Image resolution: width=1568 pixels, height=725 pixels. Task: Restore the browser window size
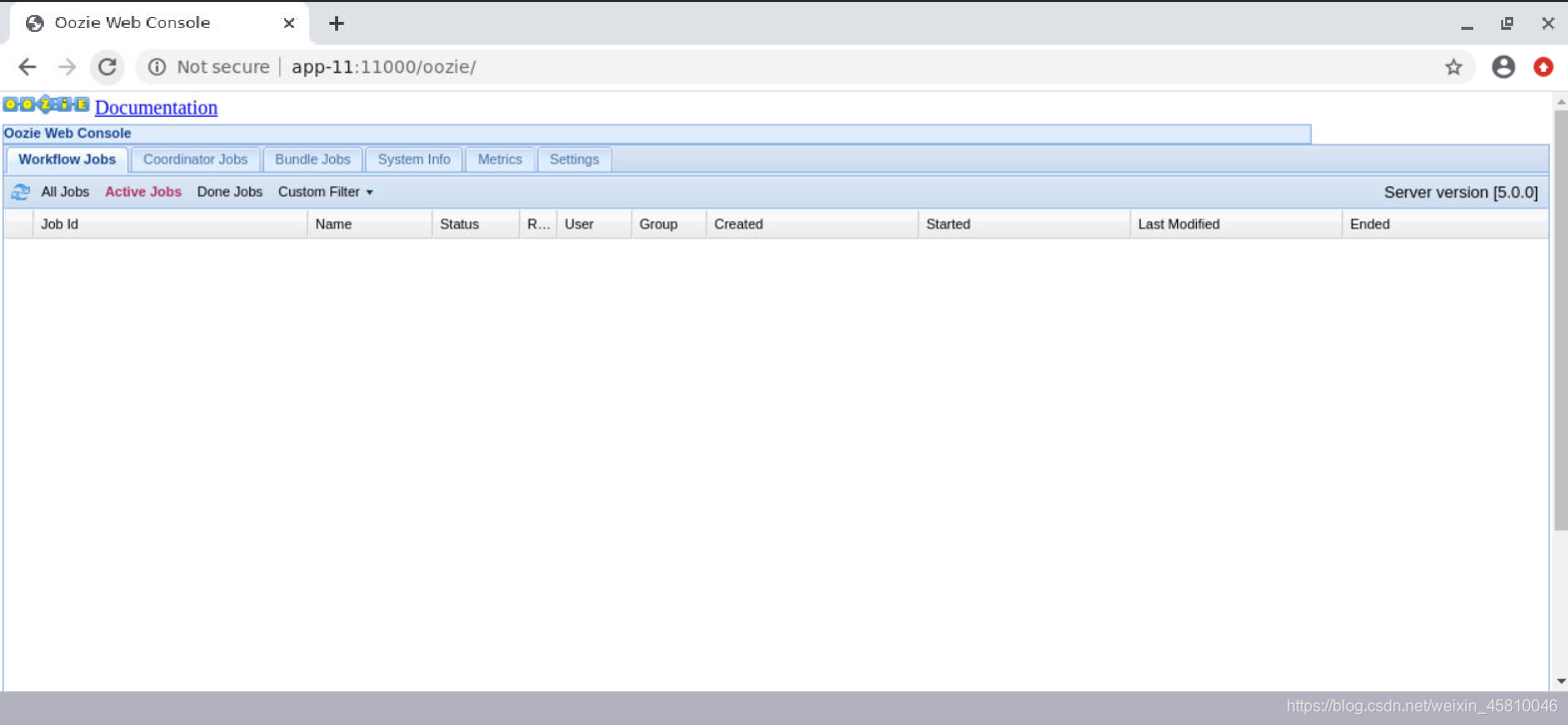coord(1507,23)
